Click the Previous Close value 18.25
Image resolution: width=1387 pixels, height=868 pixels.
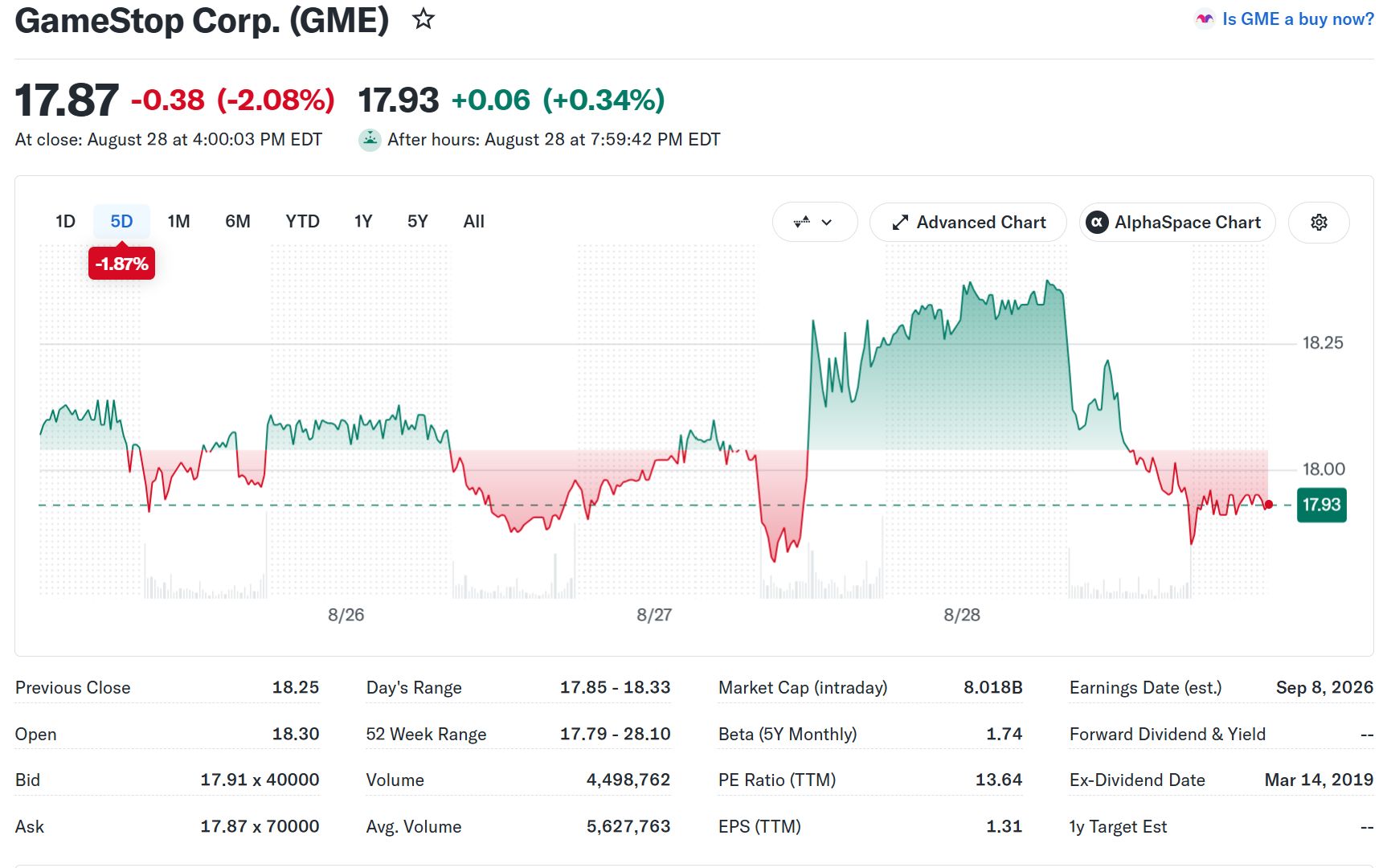click(295, 687)
